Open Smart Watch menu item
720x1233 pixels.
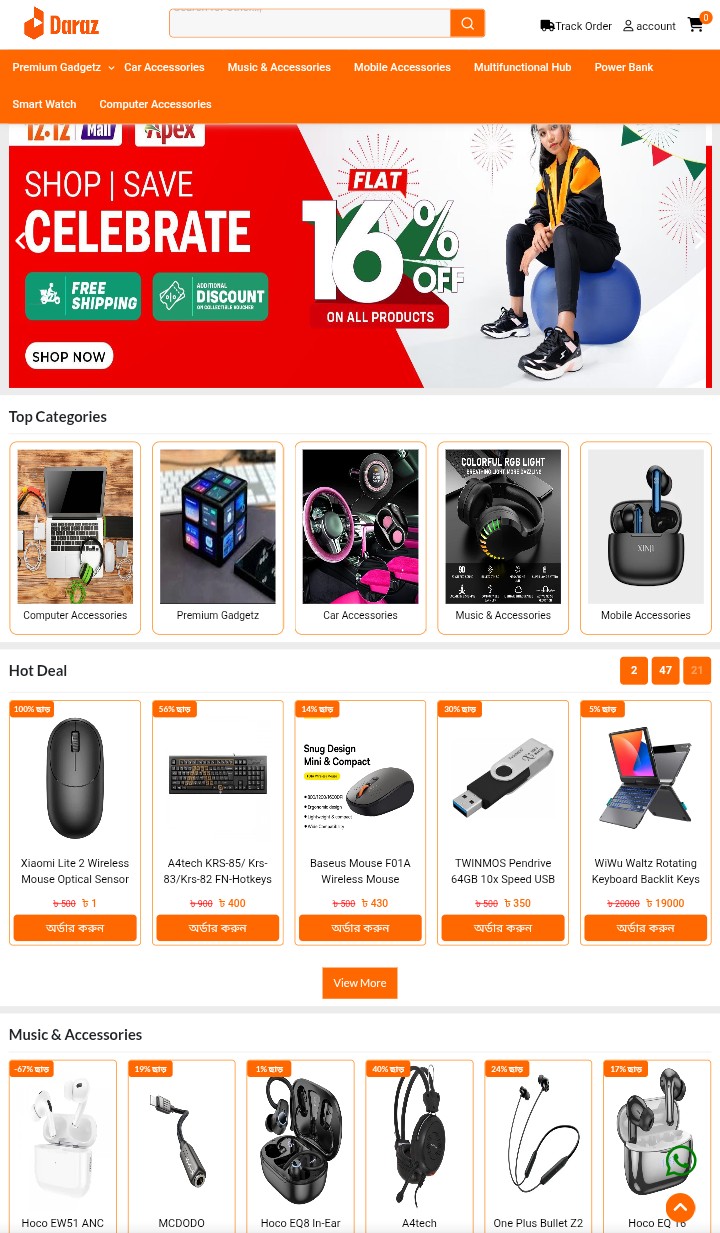click(x=44, y=104)
